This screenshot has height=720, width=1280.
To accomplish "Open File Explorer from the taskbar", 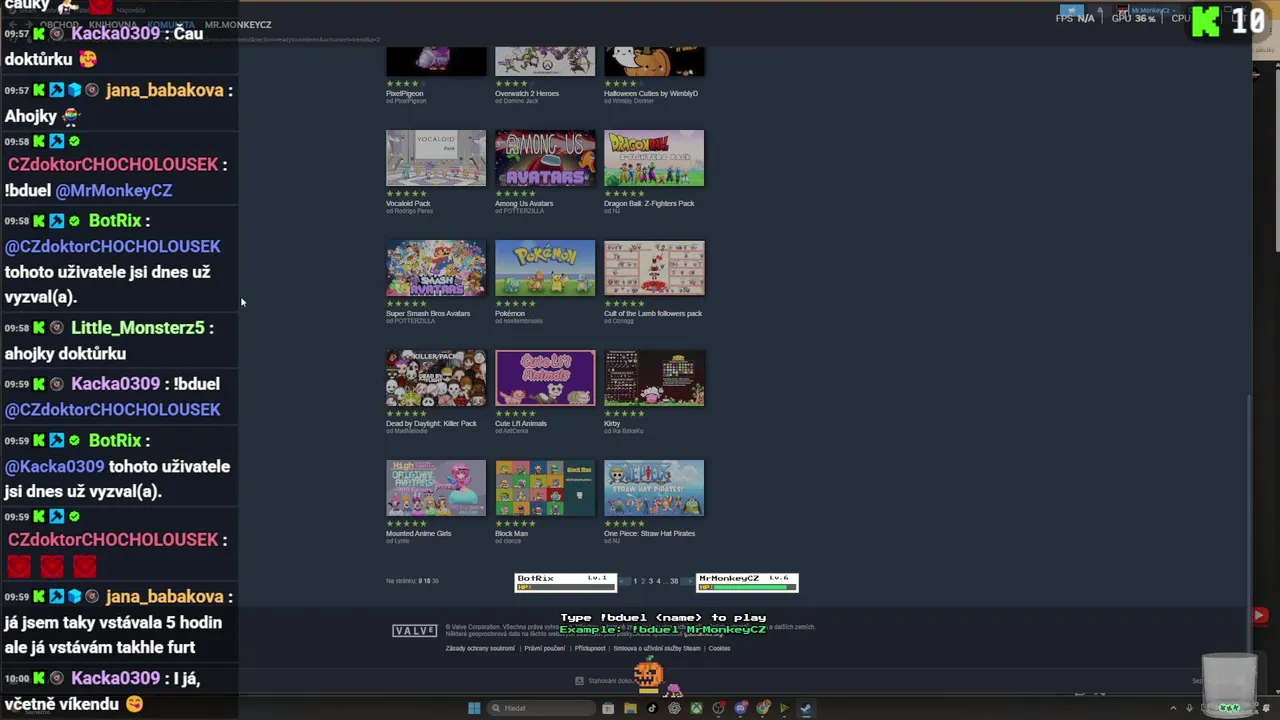I will point(630,708).
